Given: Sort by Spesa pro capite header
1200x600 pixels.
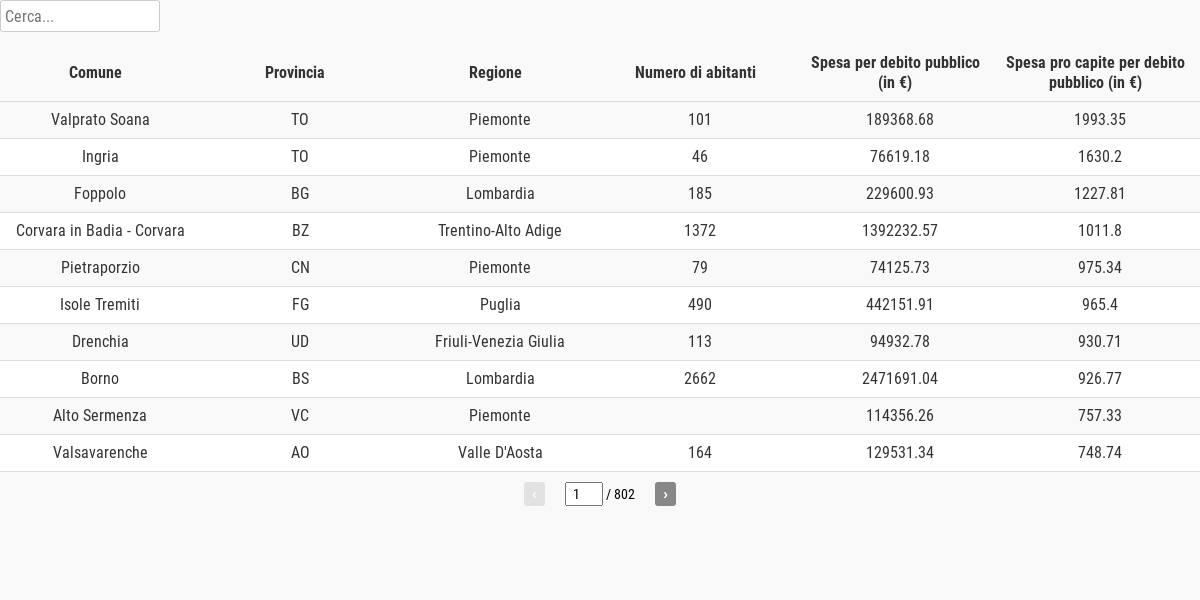Looking at the screenshot, I should click(1095, 72).
